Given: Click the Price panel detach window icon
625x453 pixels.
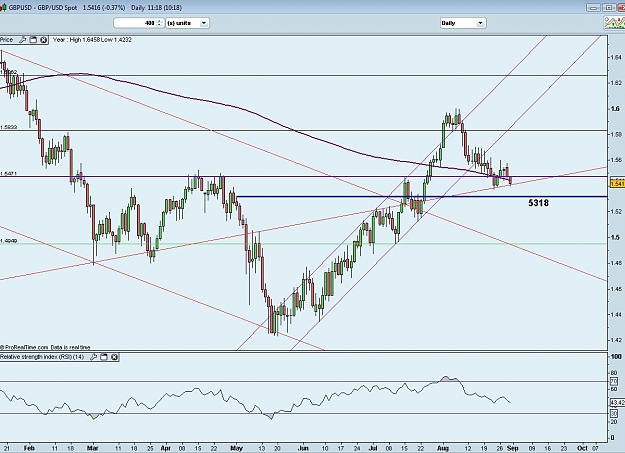Looking at the screenshot, I should pos(33,40).
